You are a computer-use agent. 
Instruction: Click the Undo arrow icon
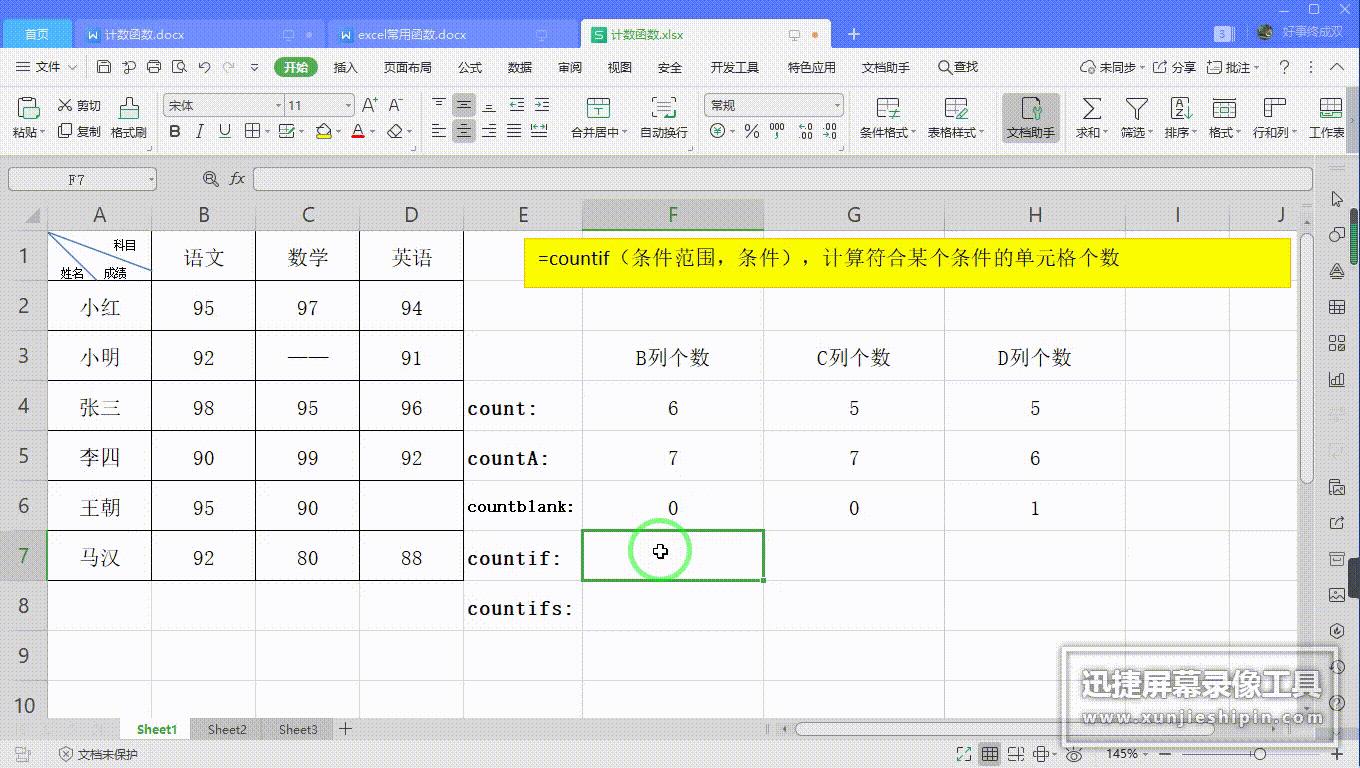[x=204, y=67]
